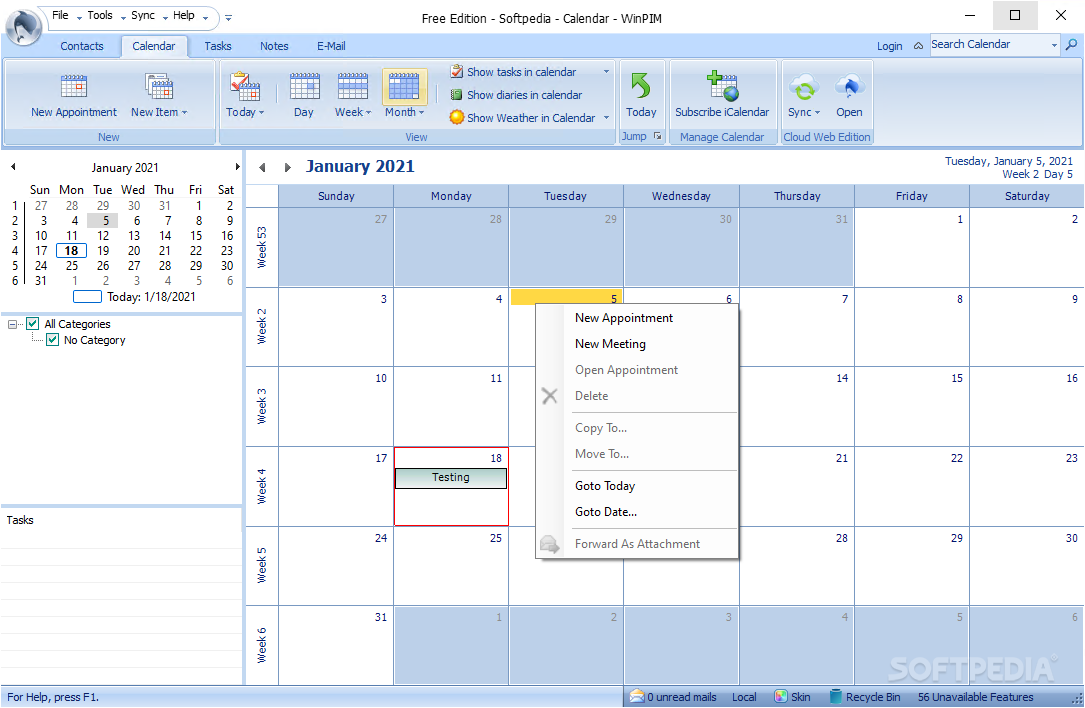Click the unread mails envelope icon
Image resolution: width=1085 pixels, height=708 pixels.
point(637,696)
